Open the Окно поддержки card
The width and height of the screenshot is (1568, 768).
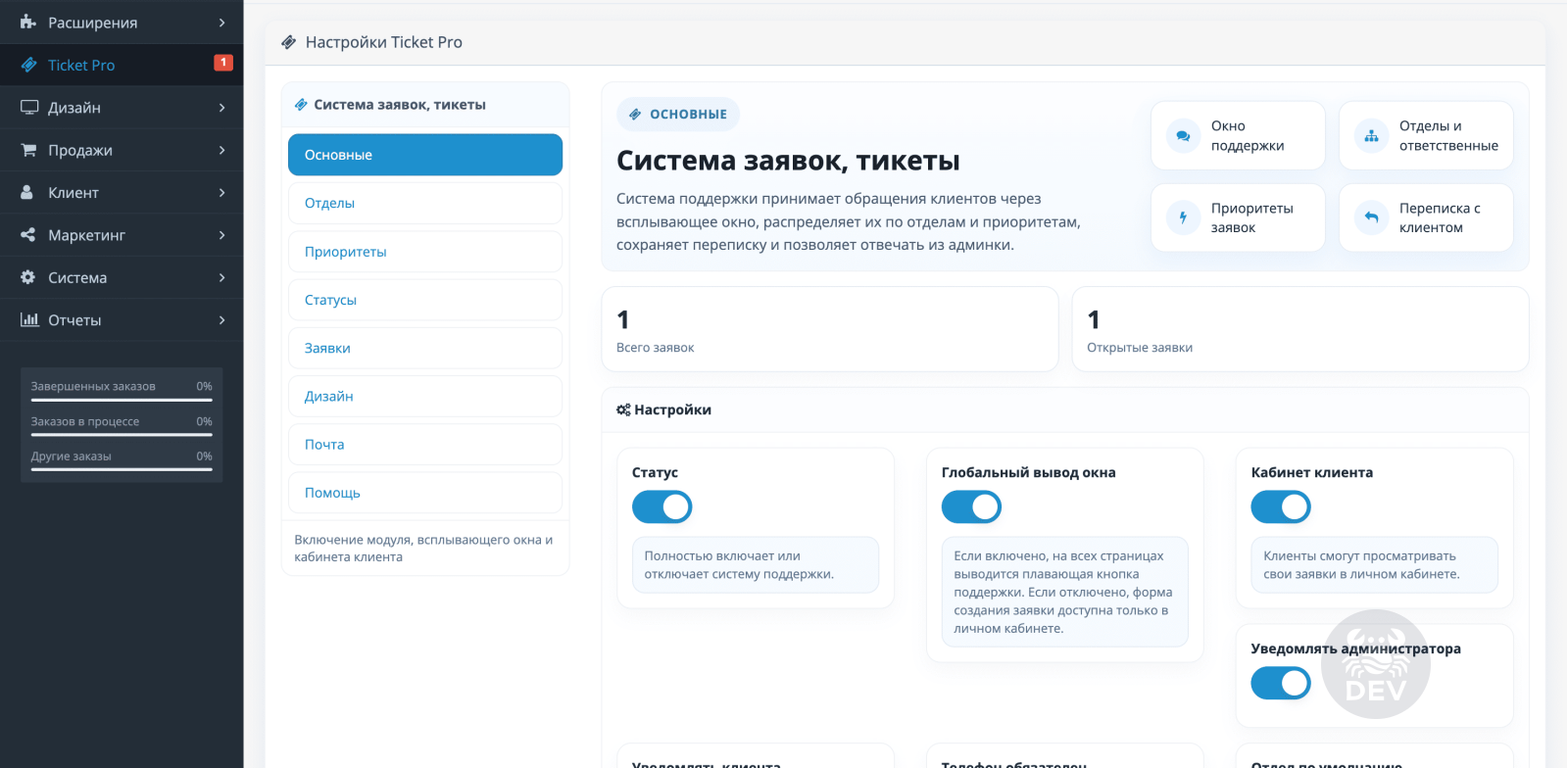tap(1238, 136)
